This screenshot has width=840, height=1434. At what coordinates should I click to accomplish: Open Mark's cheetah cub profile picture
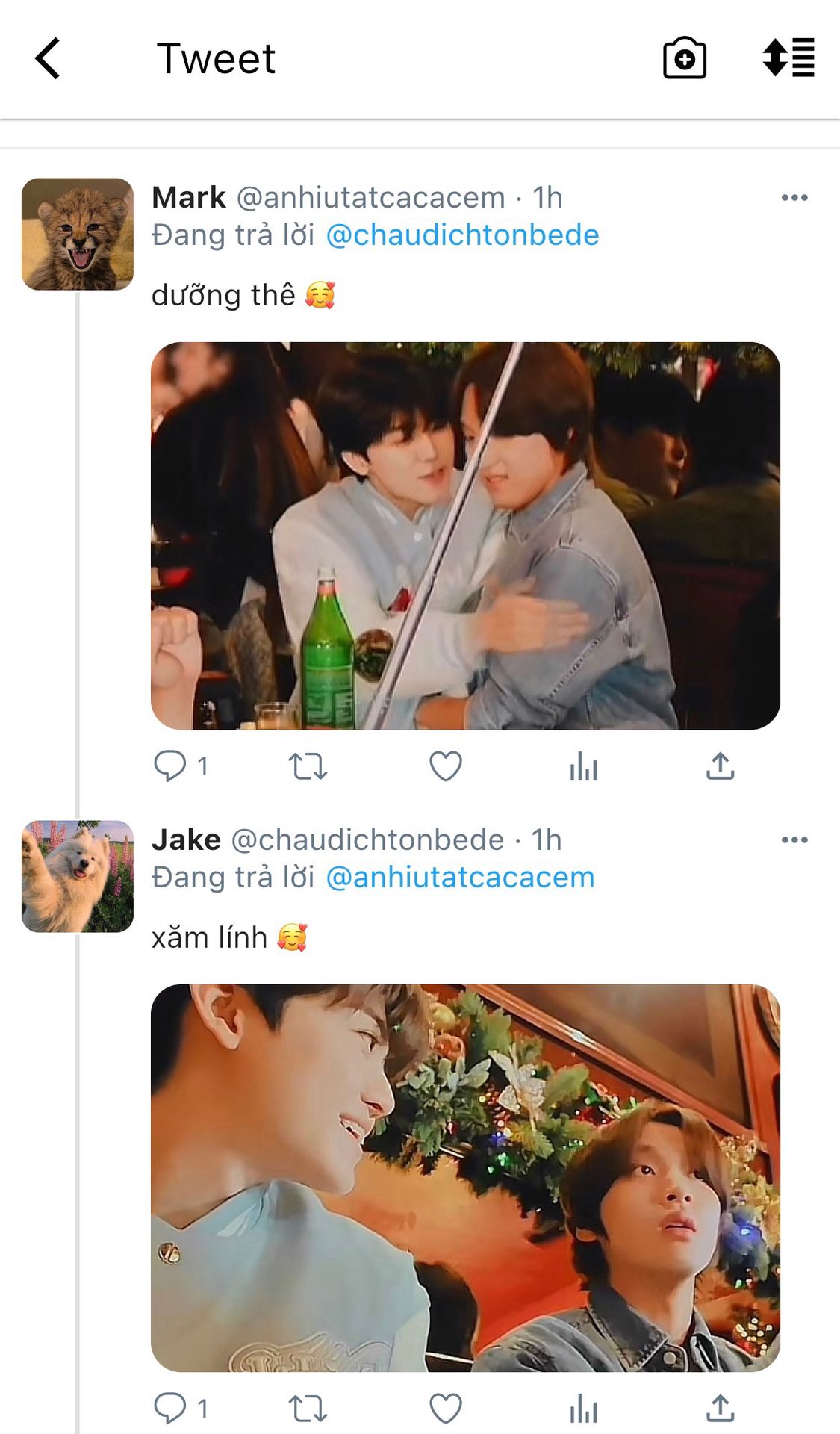tap(78, 234)
